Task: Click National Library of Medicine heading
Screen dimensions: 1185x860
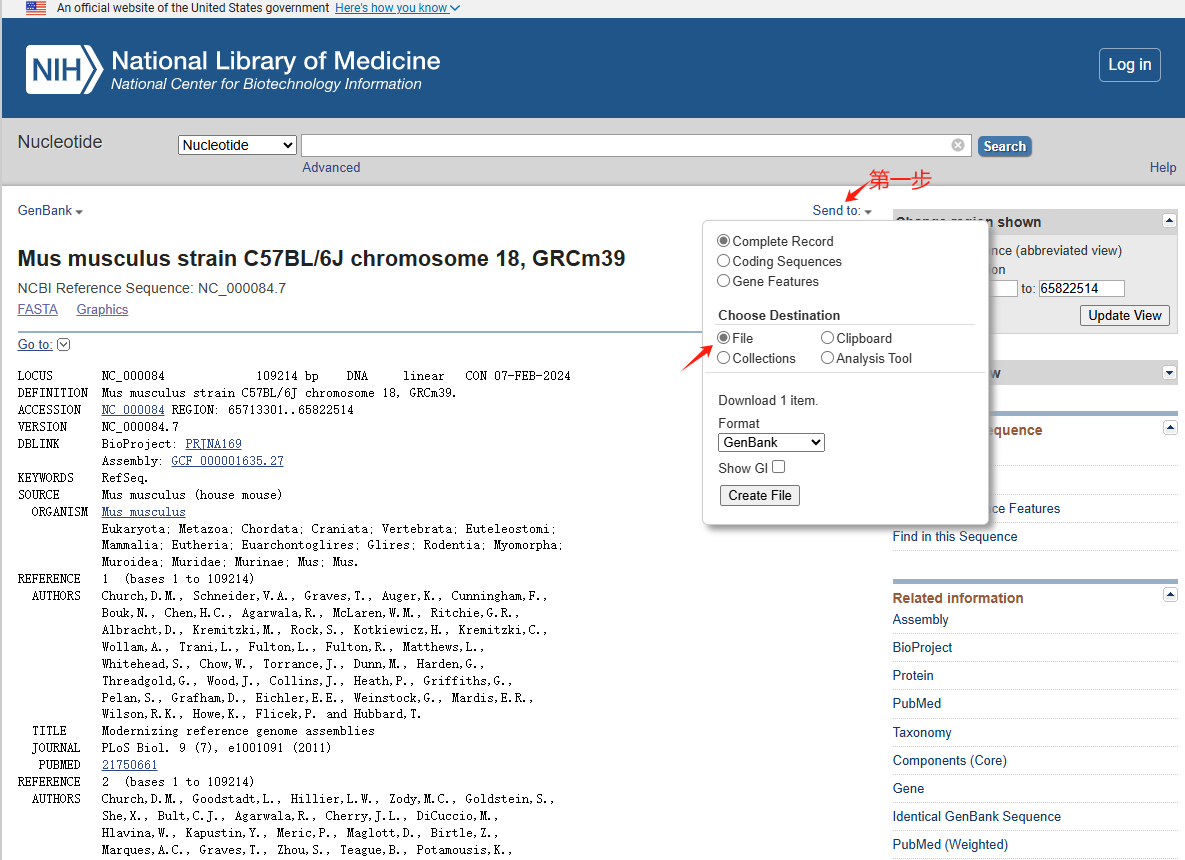Action: click(x=276, y=60)
